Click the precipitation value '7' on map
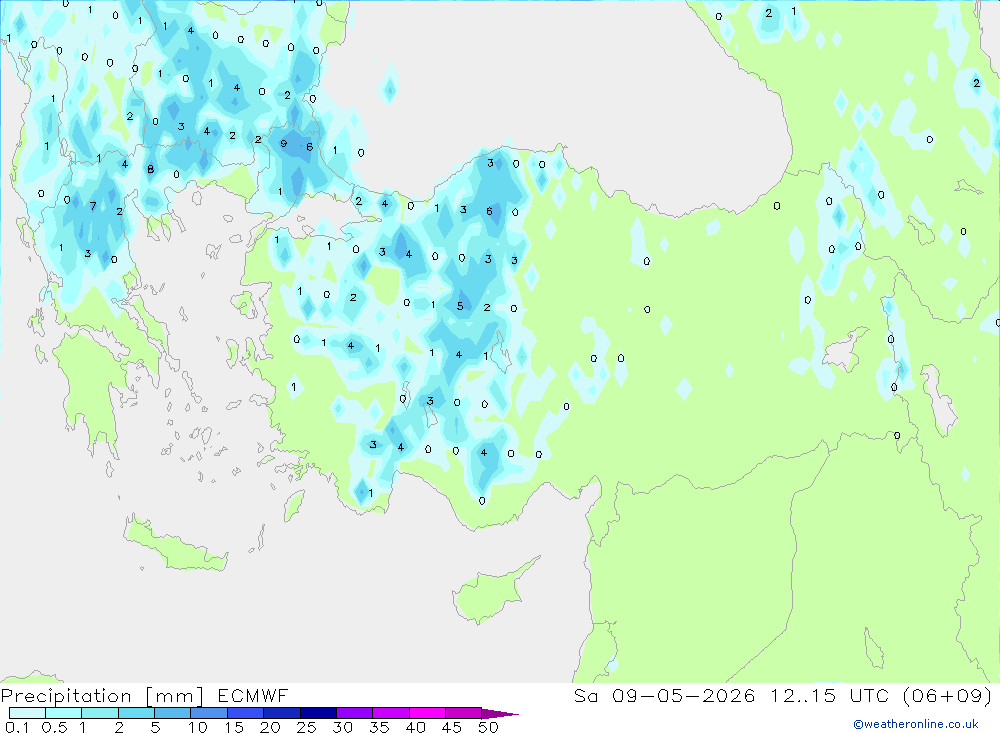The width and height of the screenshot is (1000, 733). point(93,206)
